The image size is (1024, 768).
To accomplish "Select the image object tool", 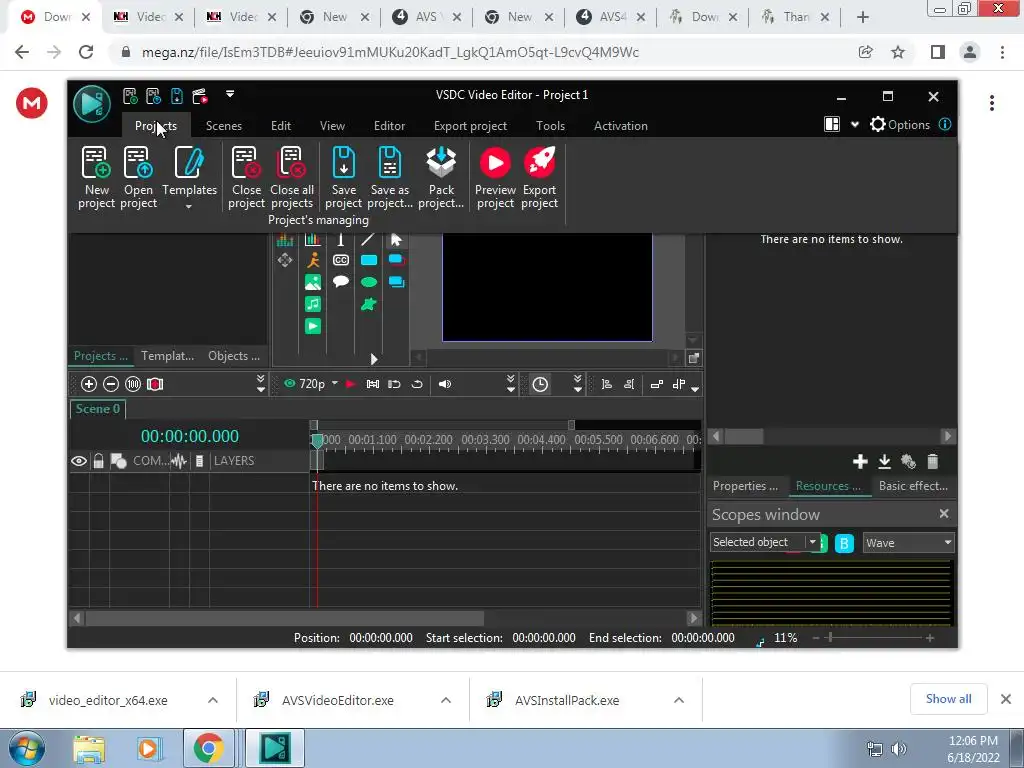I will tap(313, 282).
